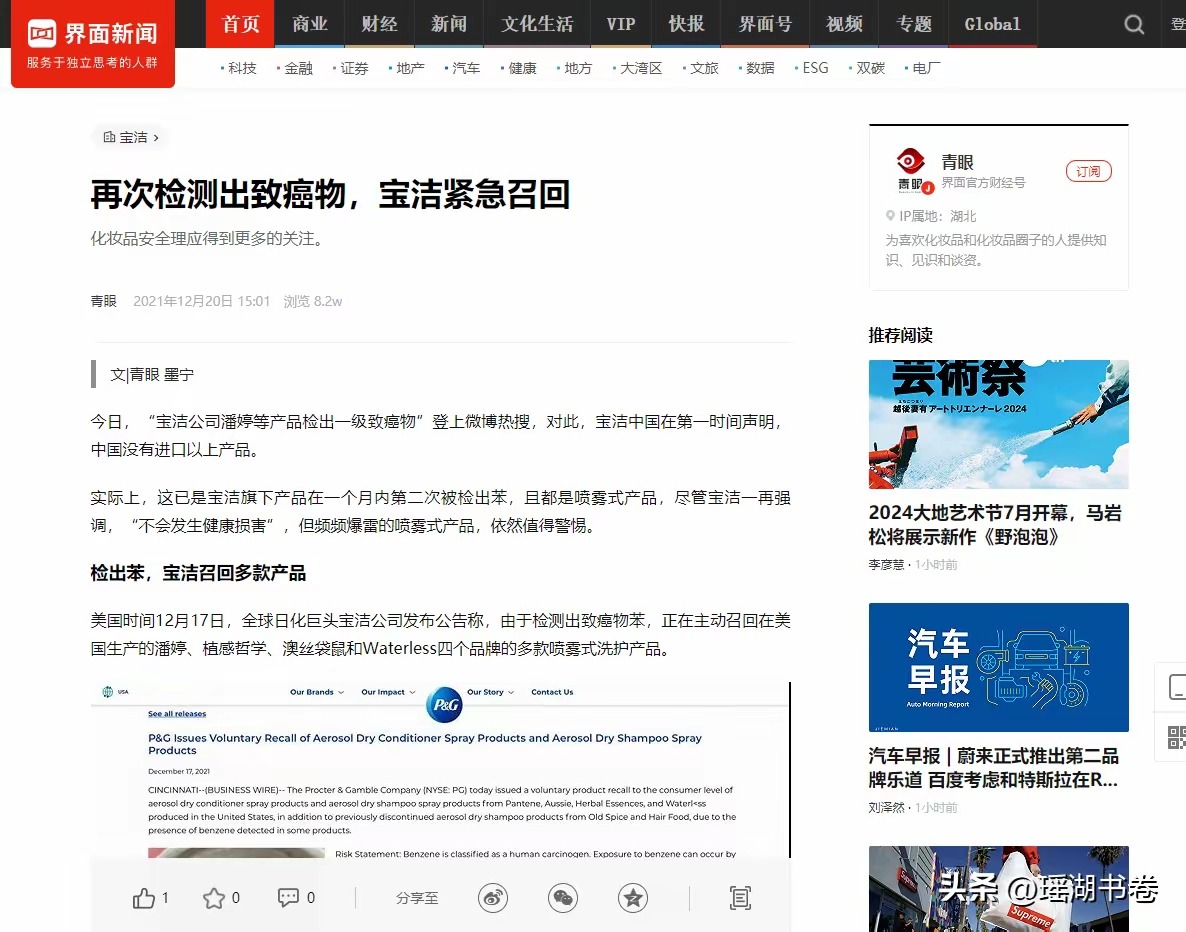Click author 刘泽然

(886, 807)
